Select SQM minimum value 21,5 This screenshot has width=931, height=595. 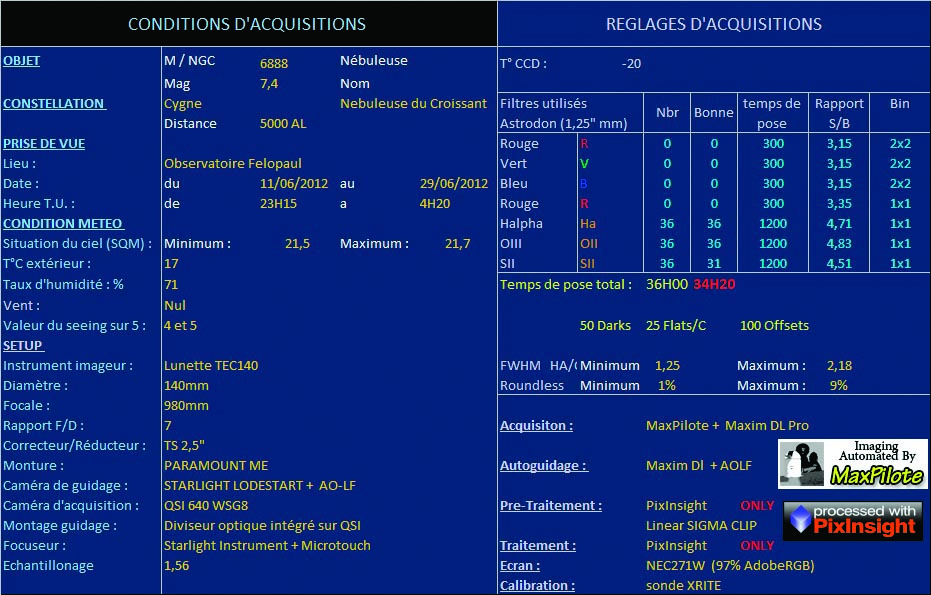[297, 243]
